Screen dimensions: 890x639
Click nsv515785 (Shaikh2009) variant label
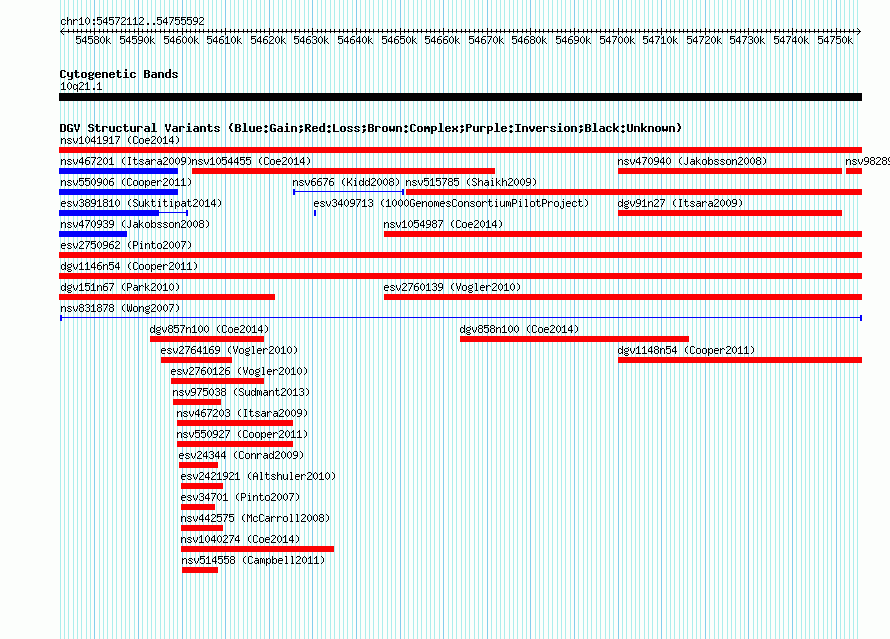pyautogui.click(x=471, y=182)
